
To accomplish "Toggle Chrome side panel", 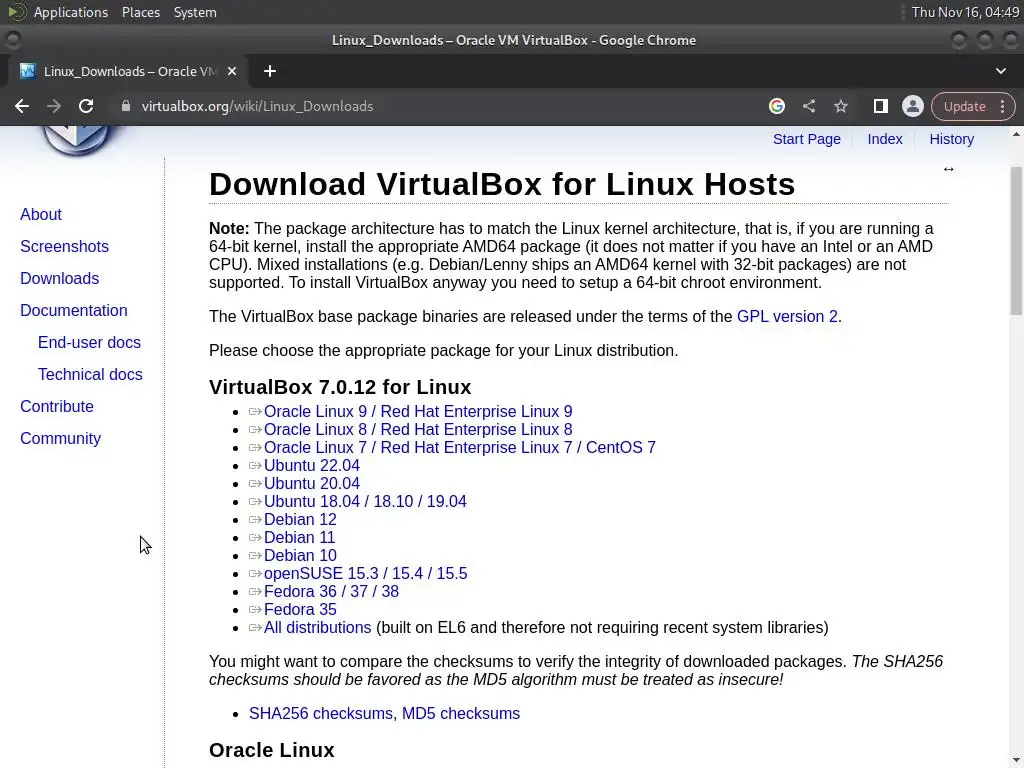I will click(x=880, y=106).
